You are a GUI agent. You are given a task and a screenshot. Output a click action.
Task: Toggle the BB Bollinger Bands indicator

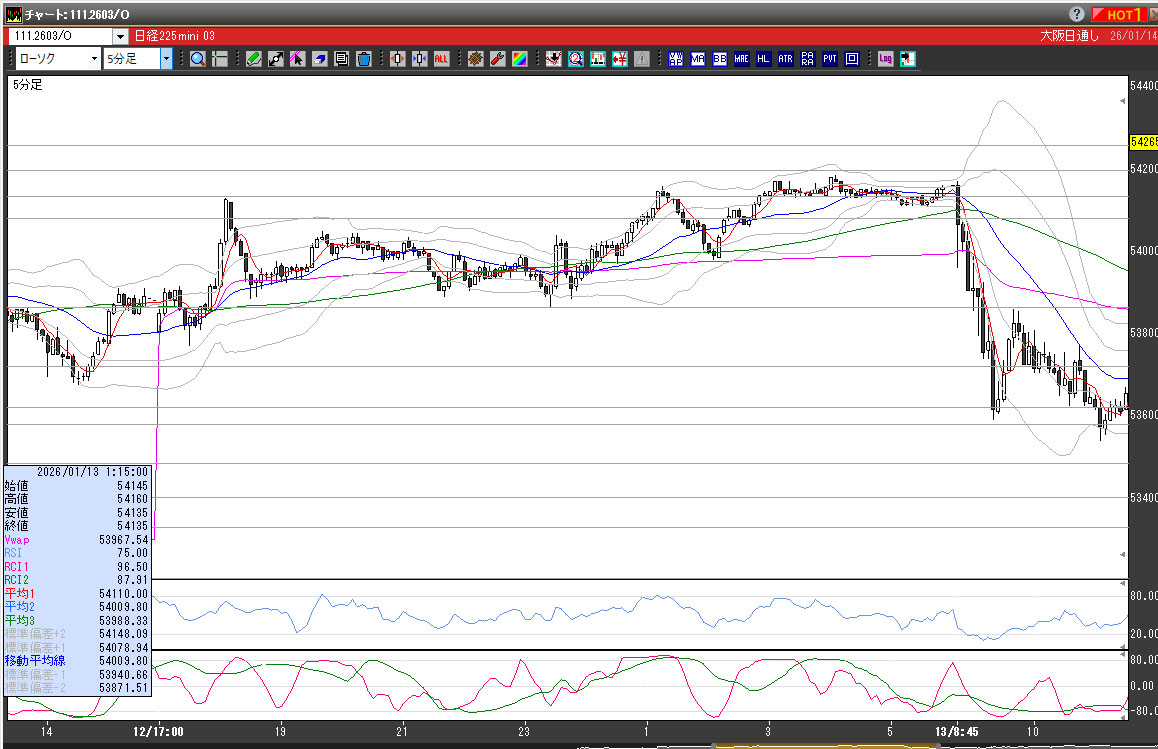720,59
